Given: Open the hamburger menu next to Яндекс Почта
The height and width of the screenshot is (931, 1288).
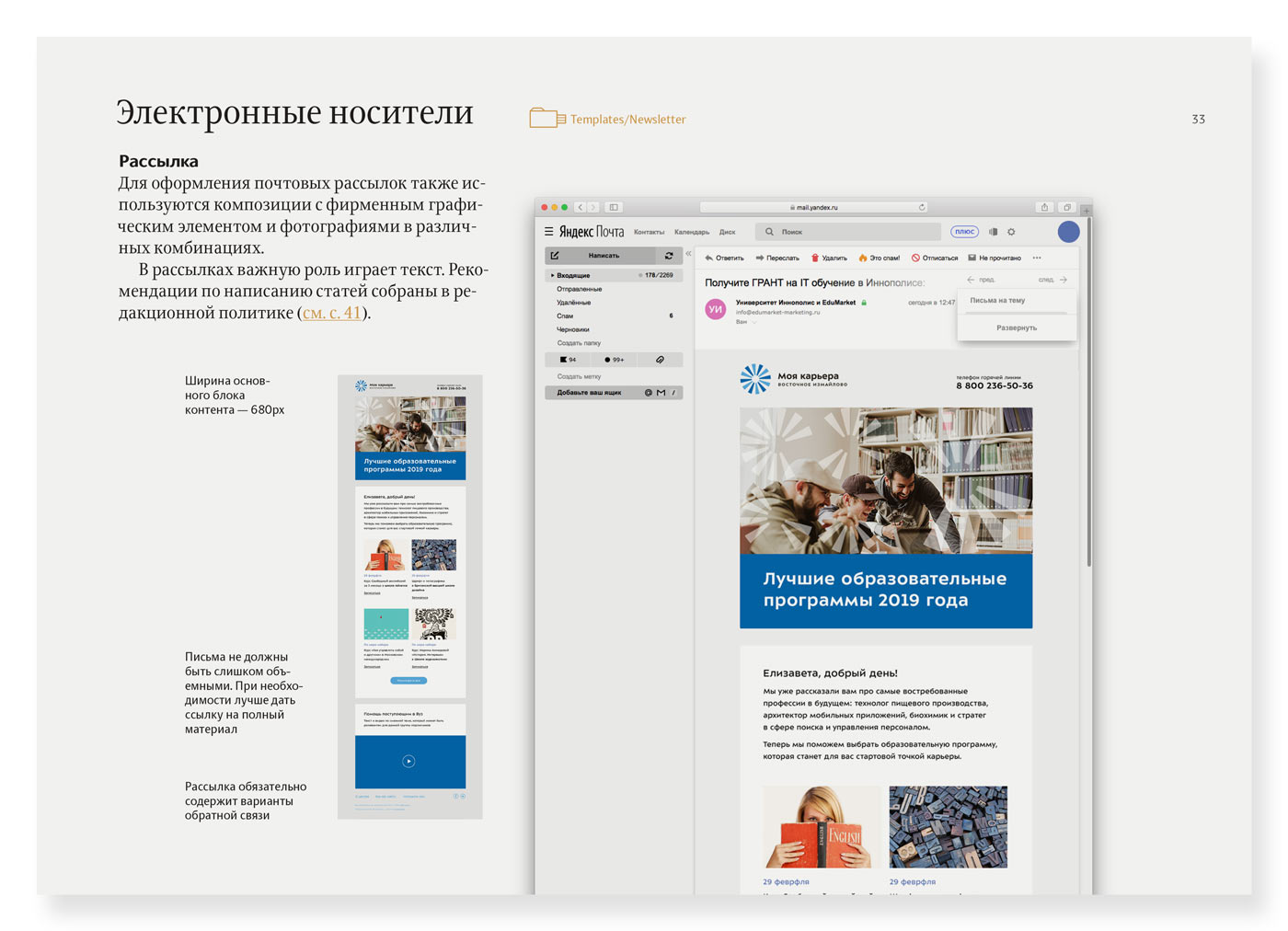Looking at the screenshot, I should point(548,232).
